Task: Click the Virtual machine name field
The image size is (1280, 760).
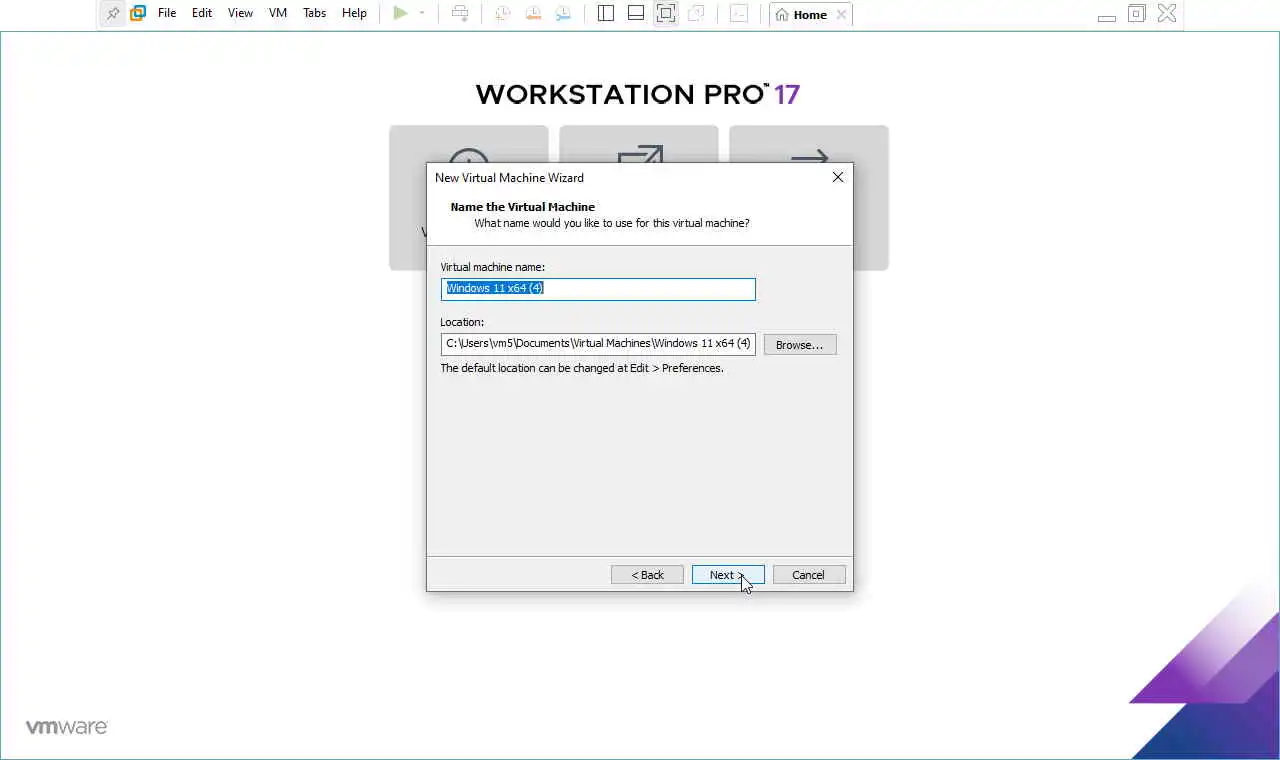Action: [598, 289]
